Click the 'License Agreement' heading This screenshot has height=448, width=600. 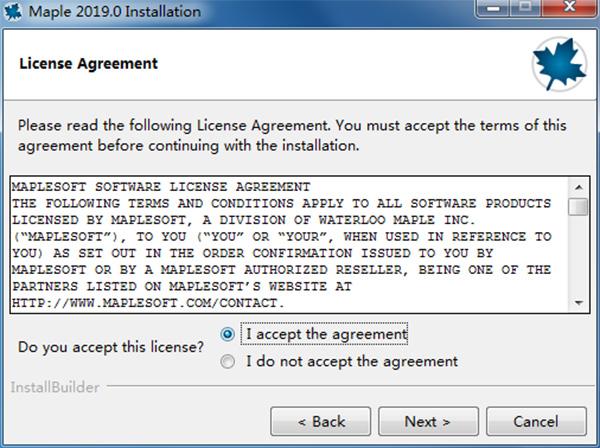[x=88, y=64]
